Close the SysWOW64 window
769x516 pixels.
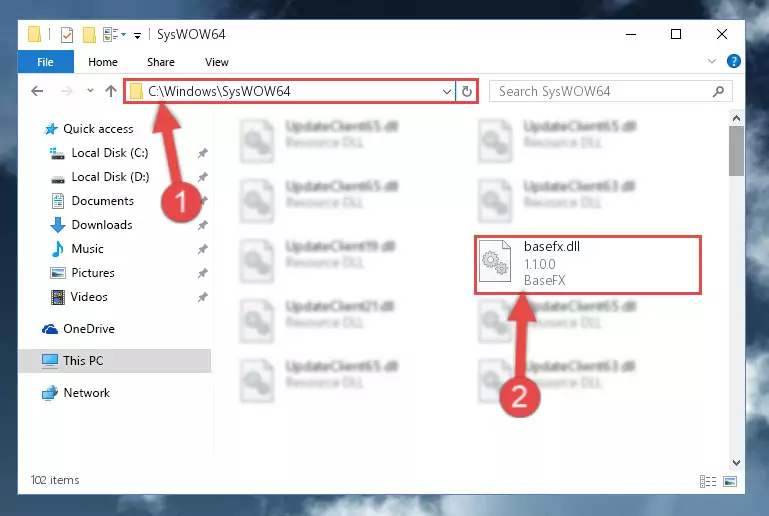click(722, 34)
